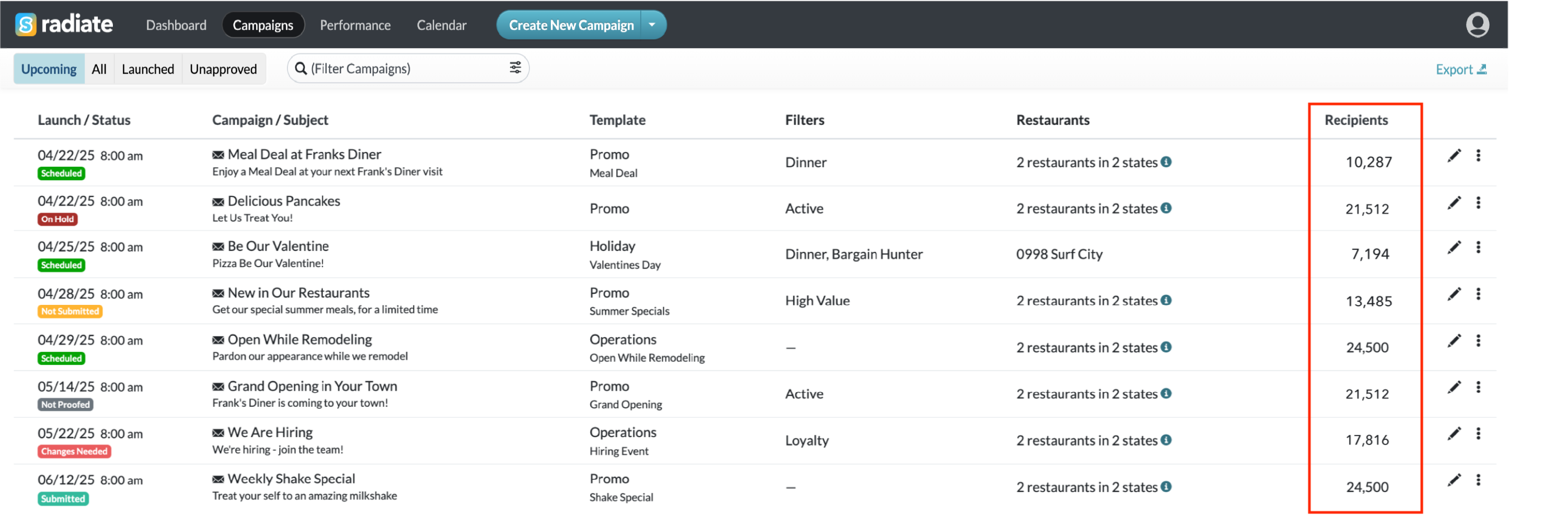This screenshot has height=523, width=1568.
Task: Show restaurant info for Grand Opening in Your Town
Action: (1166, 393)
